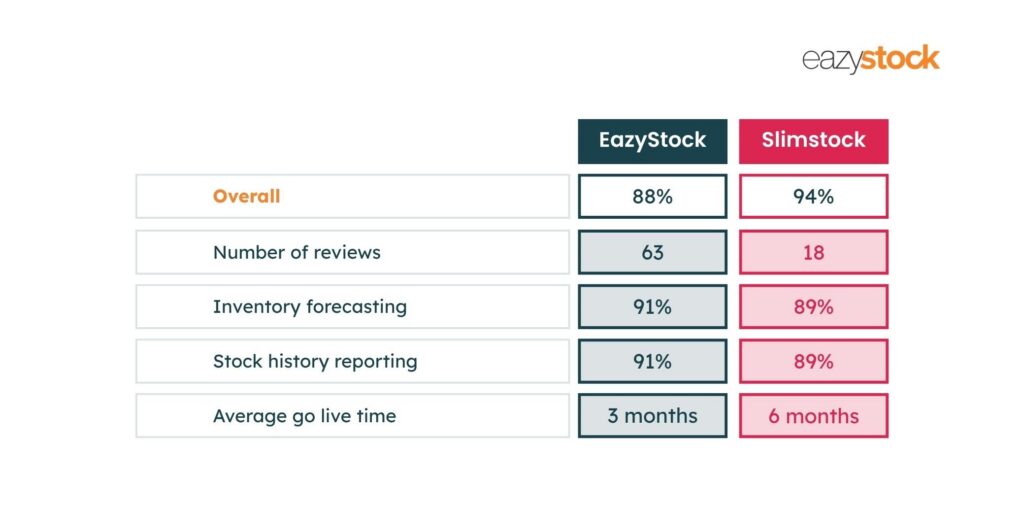This screenshot has width=1024, height=506.
Task: Select EazyStock's 91% Stock history cell
Action: [x=652, y=361]
